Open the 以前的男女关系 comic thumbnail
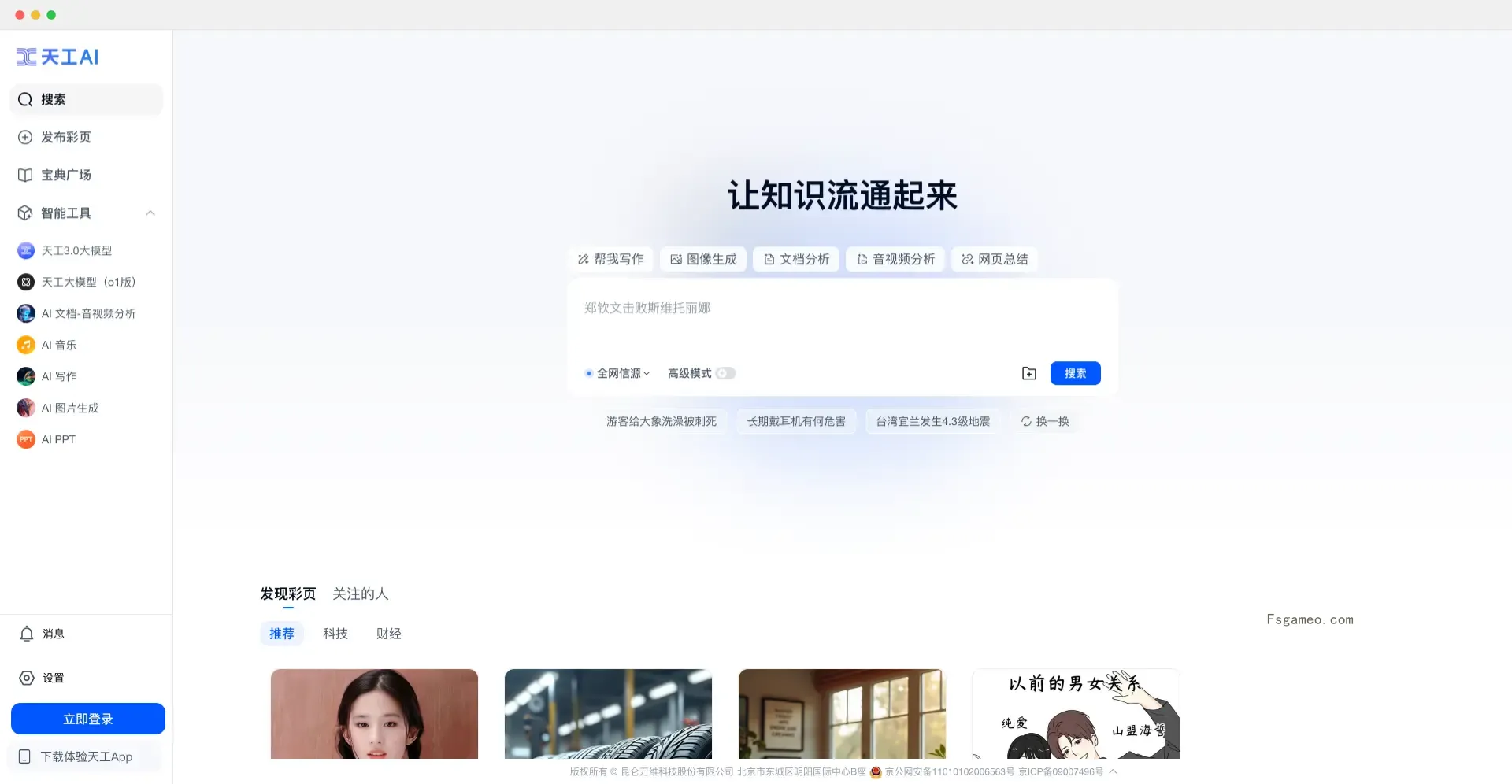Viewport: 1512px width, 784px height. pos(1076,714)
